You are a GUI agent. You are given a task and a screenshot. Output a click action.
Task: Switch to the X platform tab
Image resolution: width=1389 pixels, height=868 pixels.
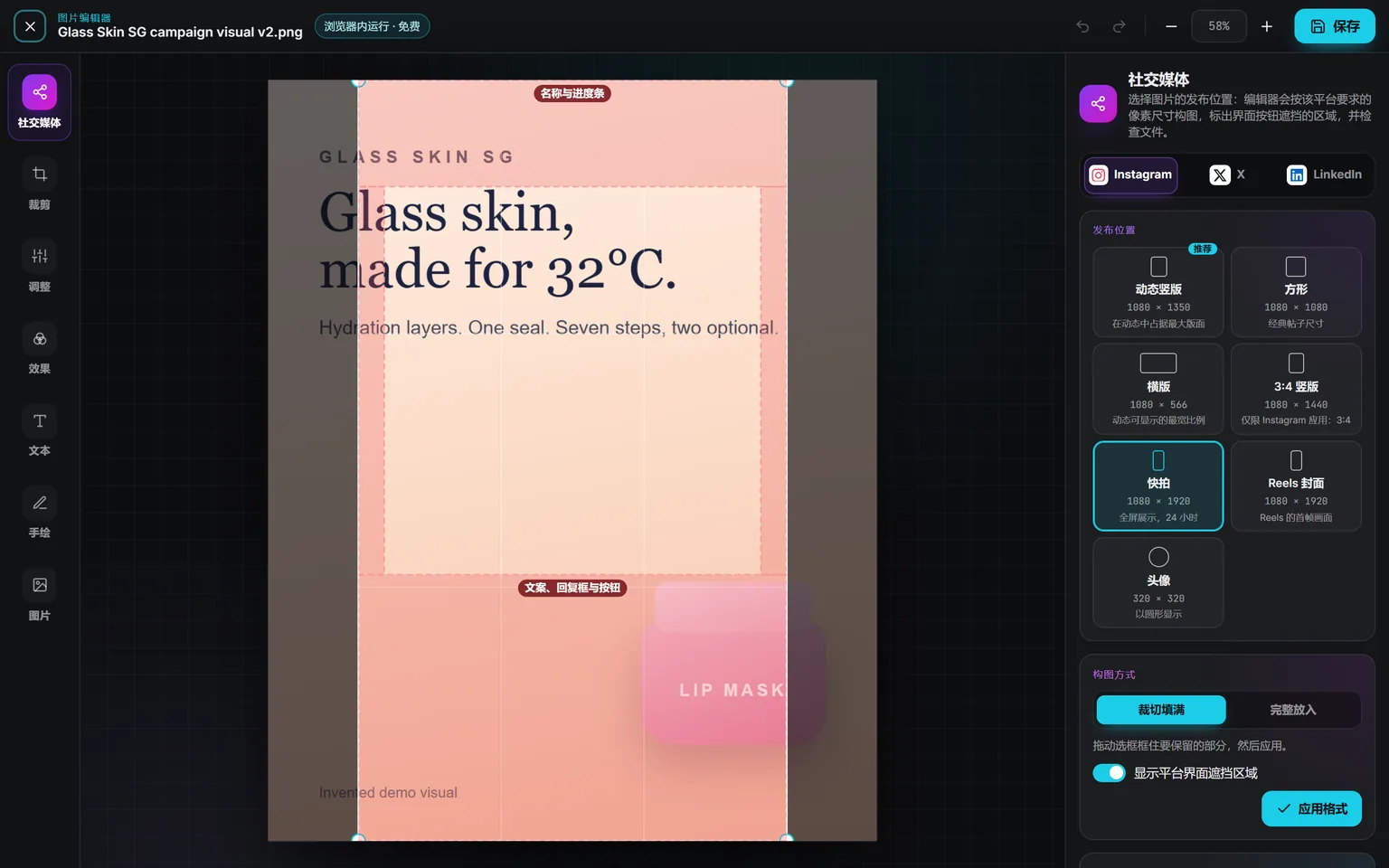point(1227,175)
